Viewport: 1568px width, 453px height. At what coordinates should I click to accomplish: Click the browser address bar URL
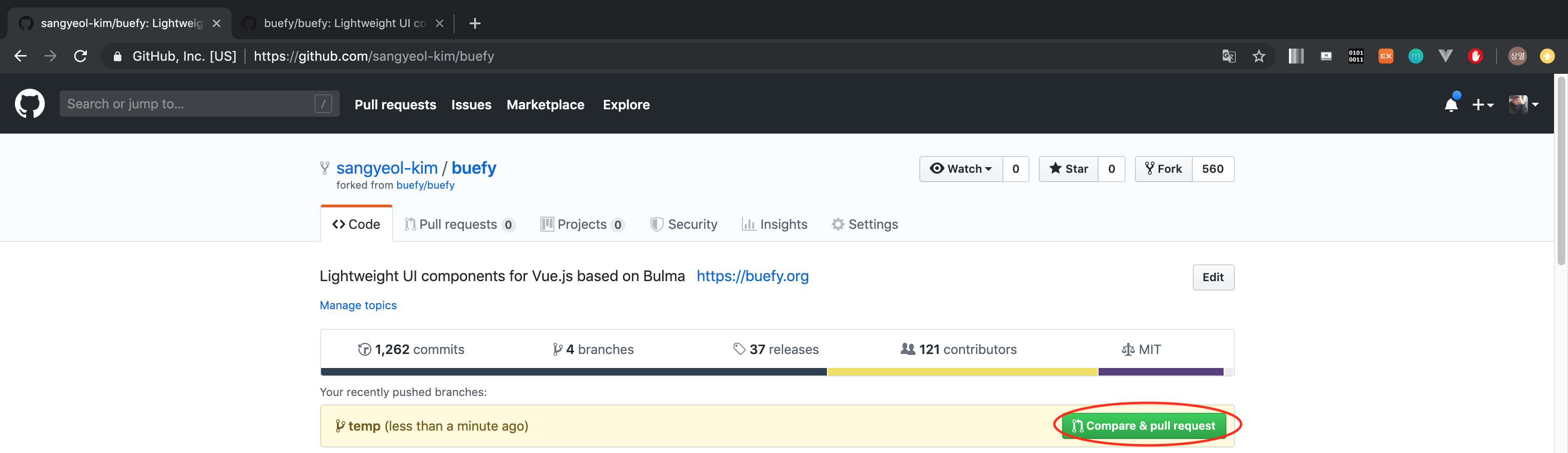point(374,56)
